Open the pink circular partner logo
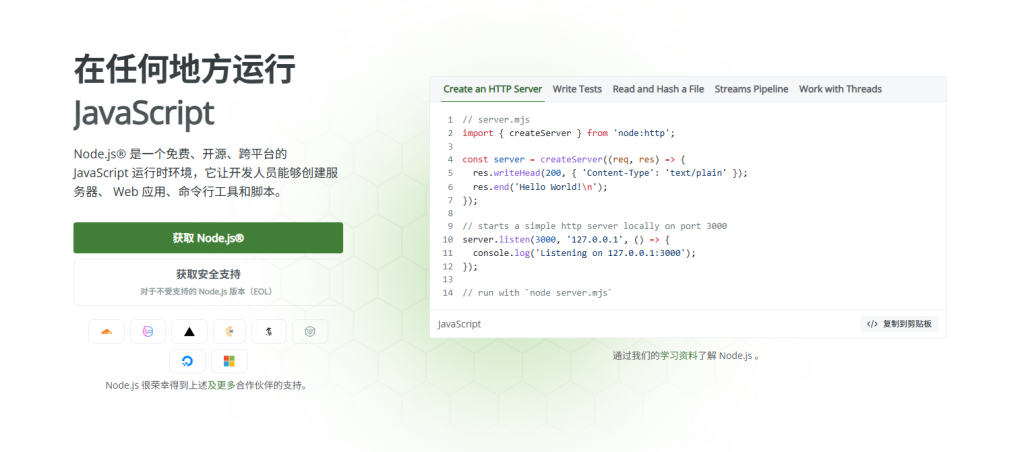This screenshot has width=1024, height=452. coord(148,332)
